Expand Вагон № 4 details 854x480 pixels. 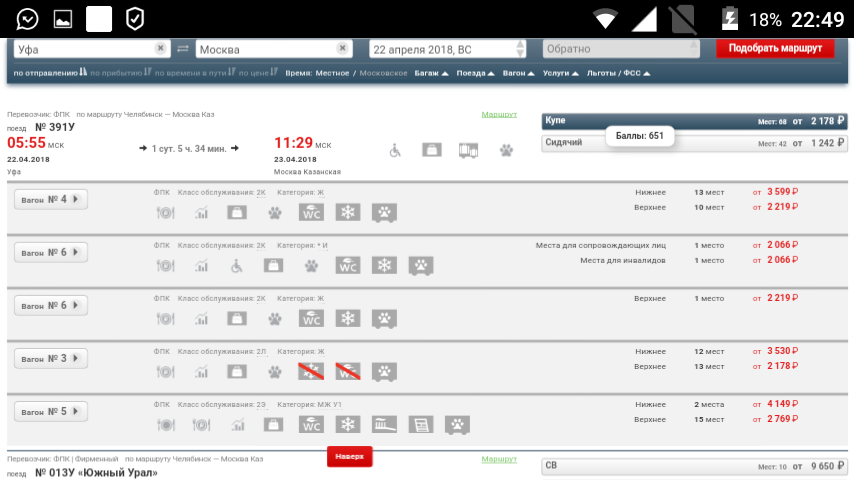pyautogui.click(x=51, y=199)
